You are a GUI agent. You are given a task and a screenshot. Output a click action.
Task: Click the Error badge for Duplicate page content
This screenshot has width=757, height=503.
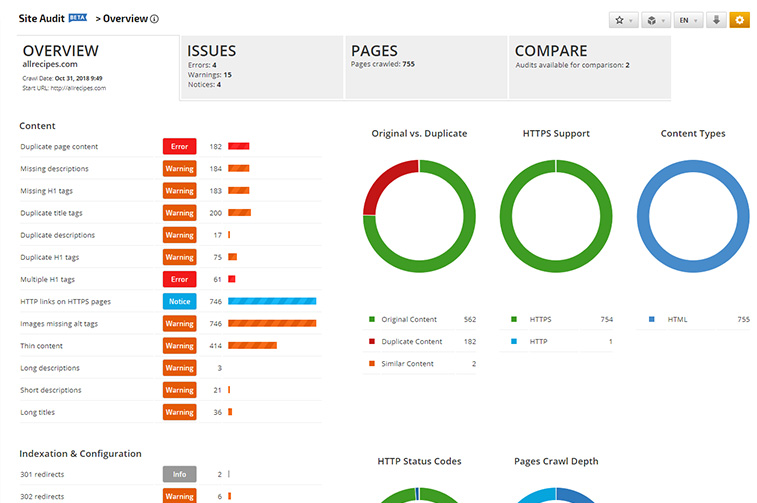point(179,147)
